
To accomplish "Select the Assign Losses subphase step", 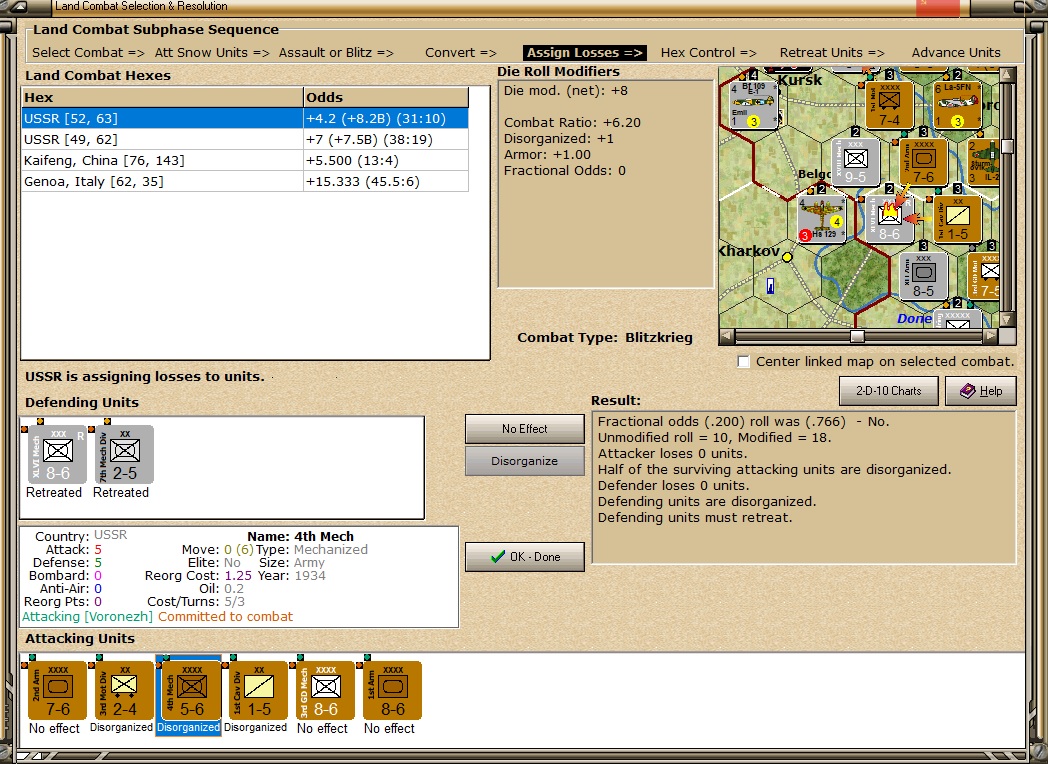I will point(585,52).
